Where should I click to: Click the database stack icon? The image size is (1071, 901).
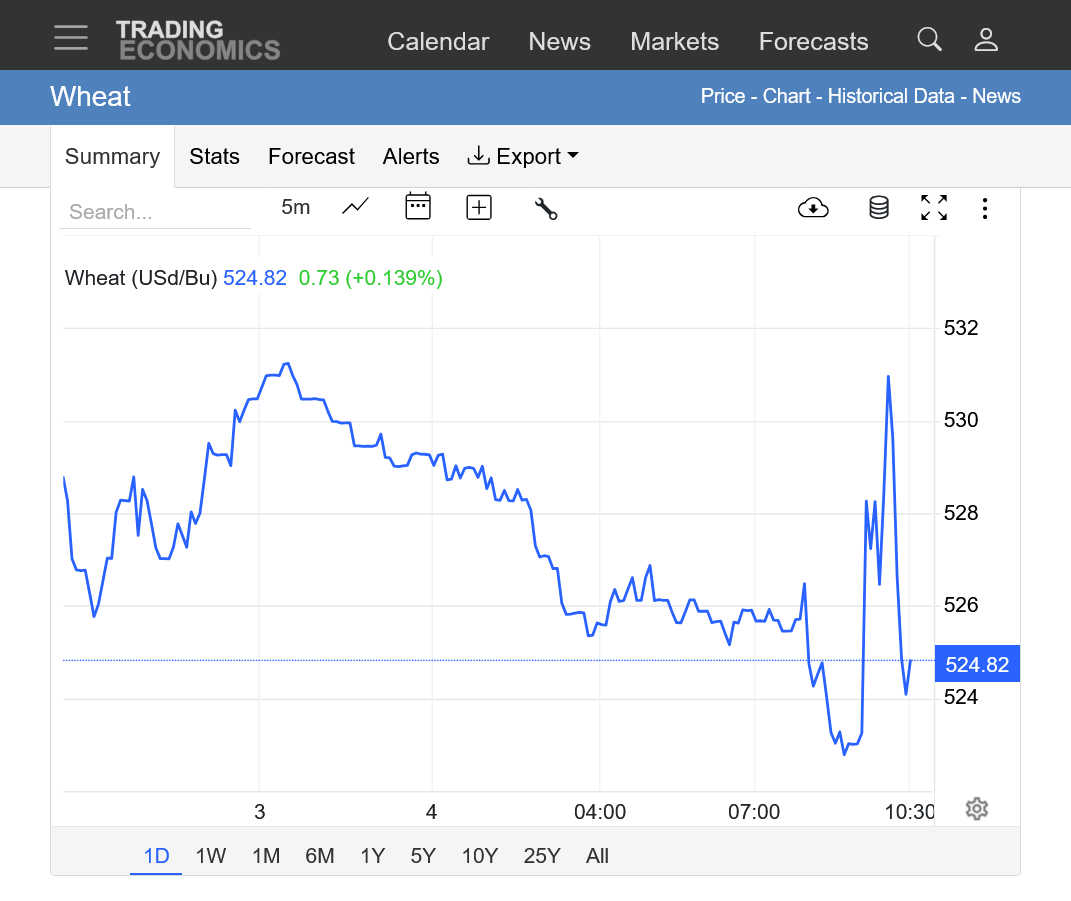point(878,208)
